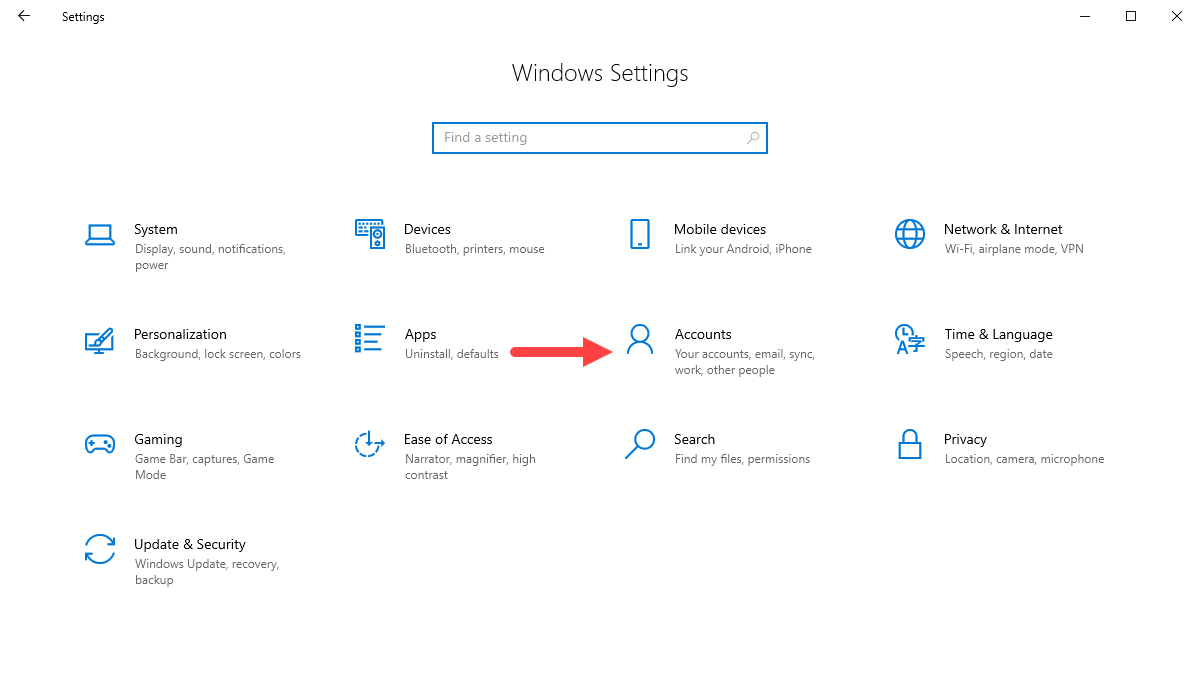Open the Apps category title
Screen dimensions: 1200x678
[421, 334]
